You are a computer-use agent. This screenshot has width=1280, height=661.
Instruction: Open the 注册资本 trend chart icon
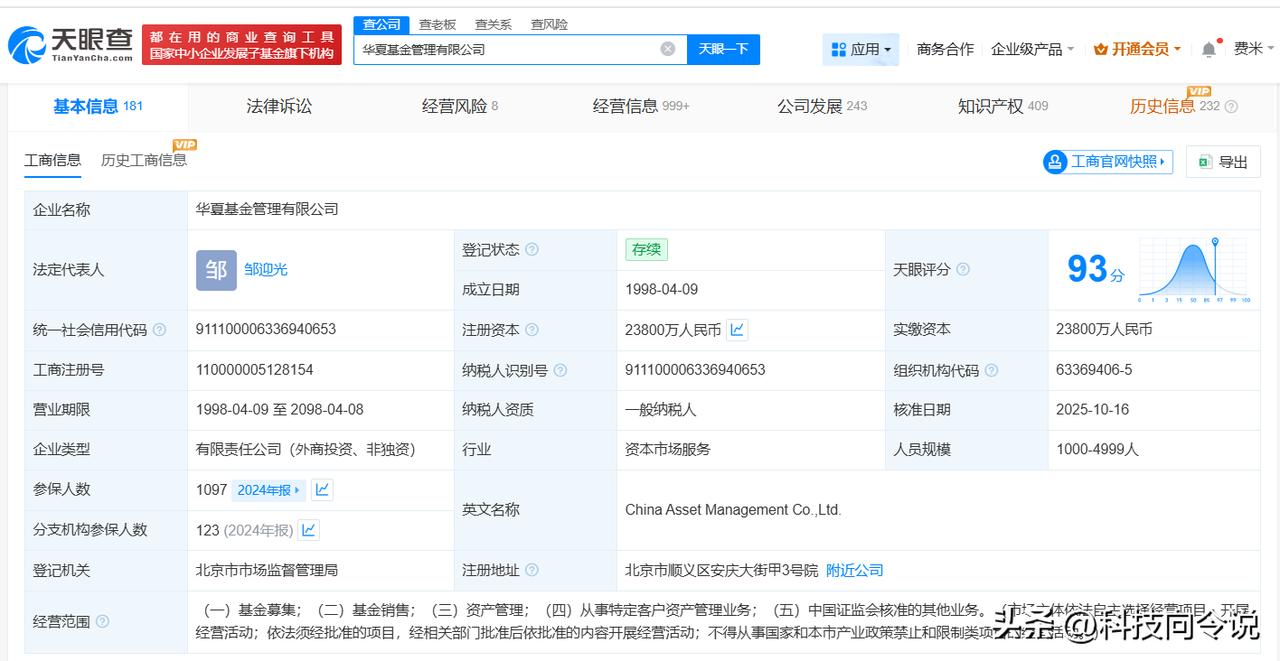(737, 329)
